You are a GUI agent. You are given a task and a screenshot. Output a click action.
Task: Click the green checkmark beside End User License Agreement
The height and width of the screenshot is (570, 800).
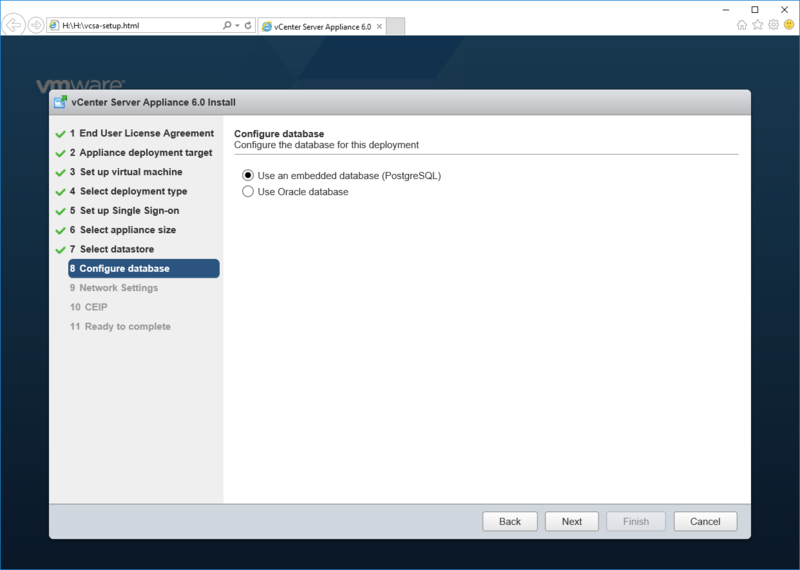[60, 134]
